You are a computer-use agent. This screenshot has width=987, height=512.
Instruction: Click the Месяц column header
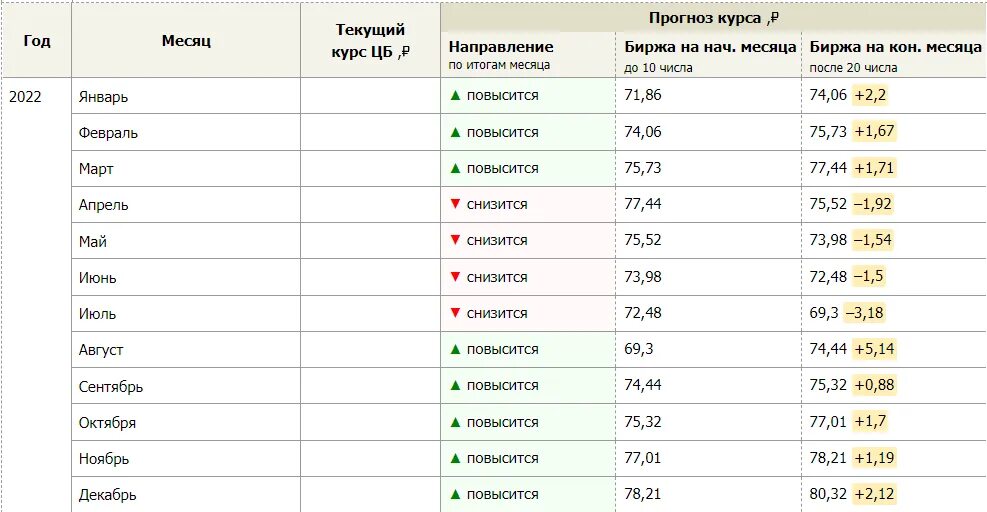point(186,41)
